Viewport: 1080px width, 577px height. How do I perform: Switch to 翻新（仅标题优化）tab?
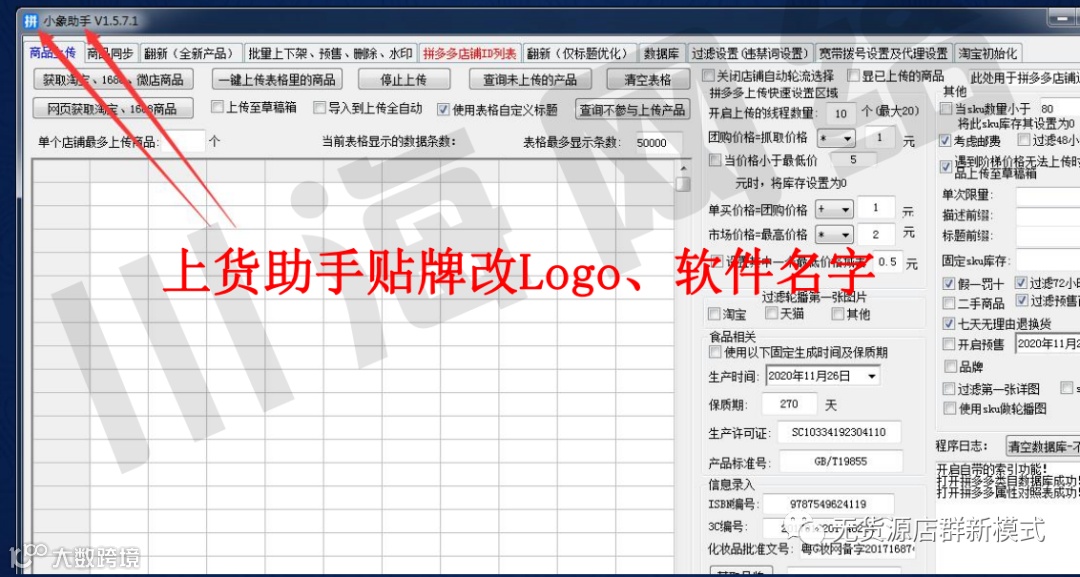[x=578, y=54]
